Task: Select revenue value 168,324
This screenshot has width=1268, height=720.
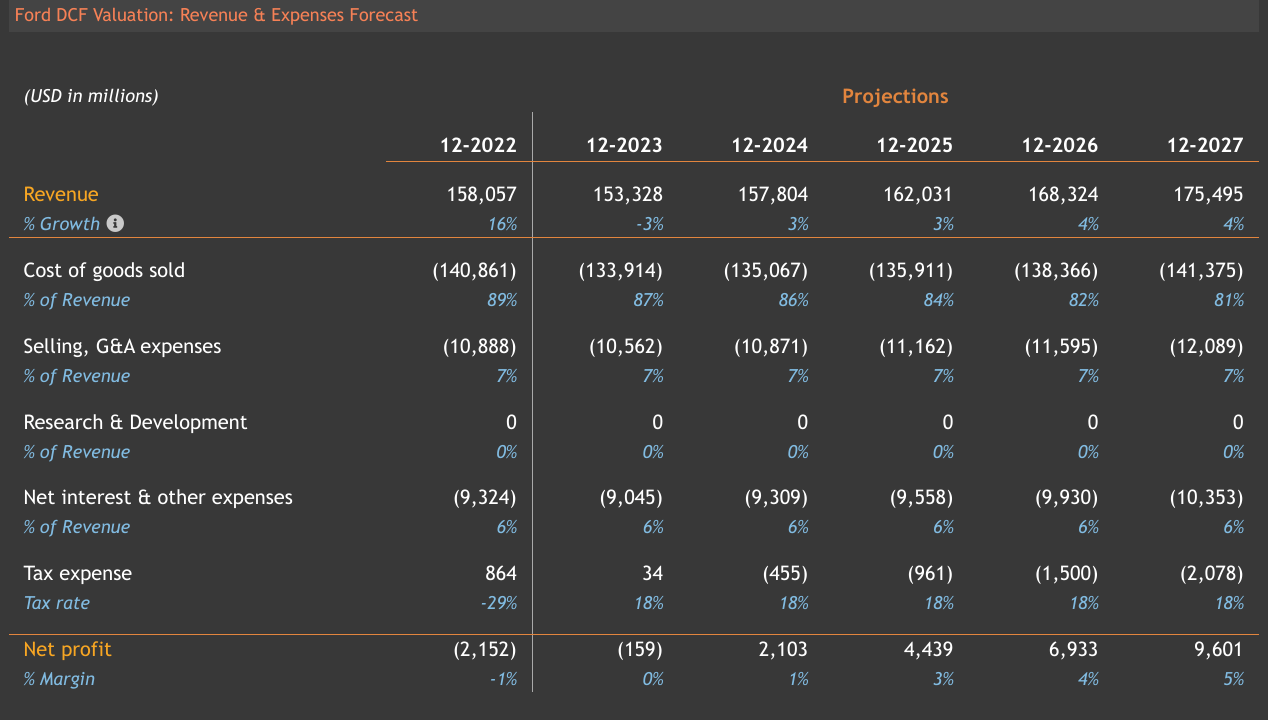Action: pos(1063,194)
